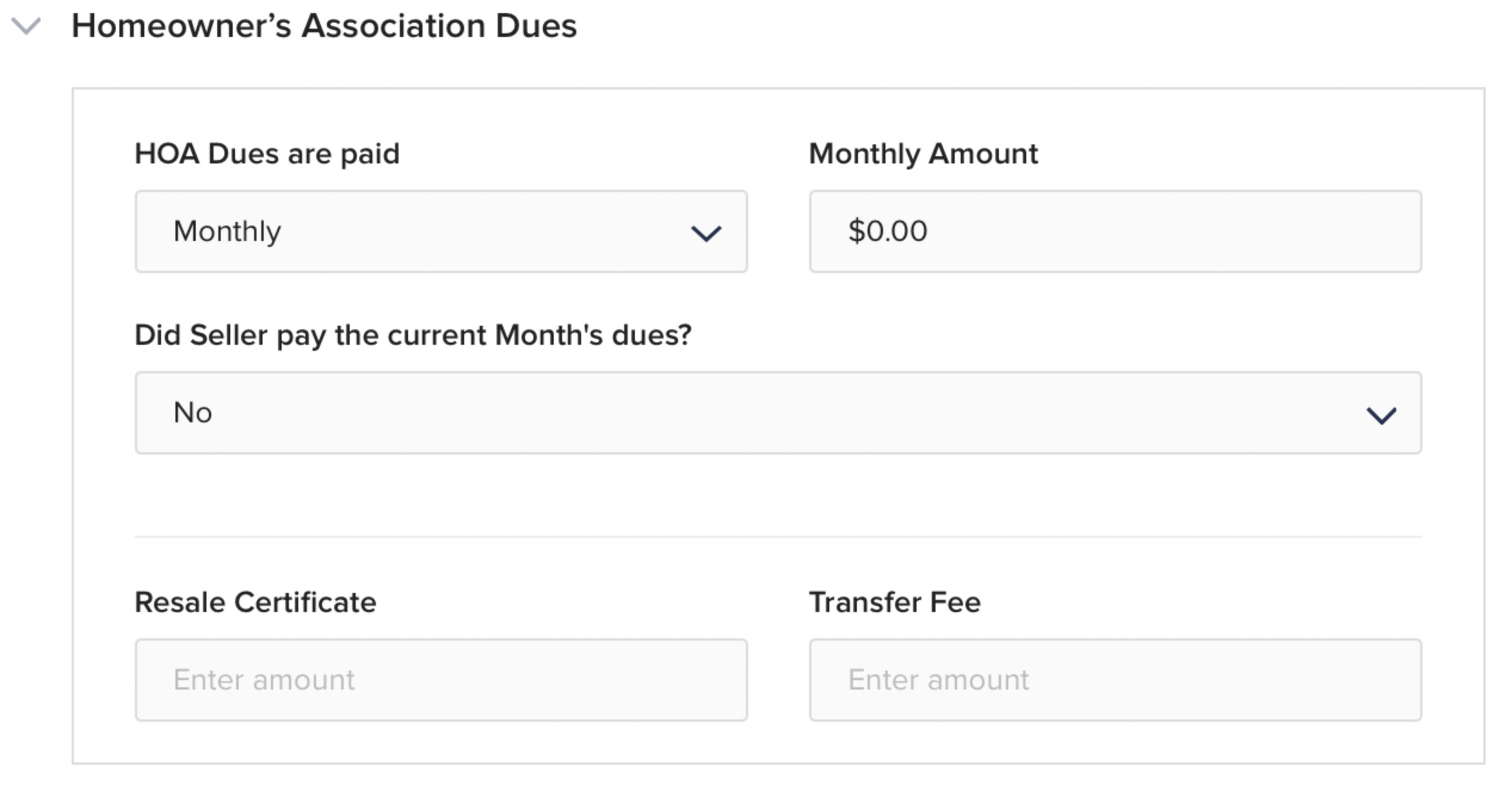The image size is (1512, 791).
Task: Click into the Resale Certificate amount field
Action: pyautogui.click(x=440, y=680)
